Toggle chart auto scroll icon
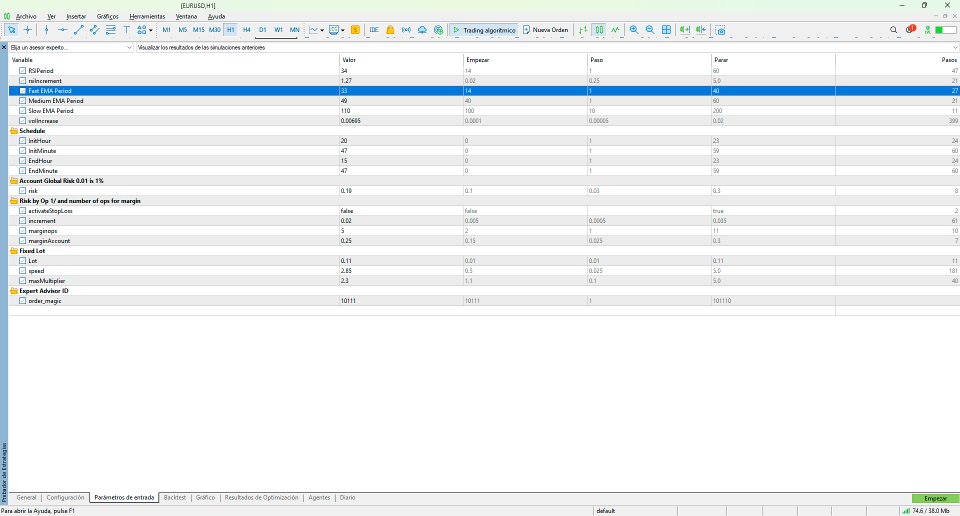This screenshot has height=516, width=960. [x=685, y=29]
